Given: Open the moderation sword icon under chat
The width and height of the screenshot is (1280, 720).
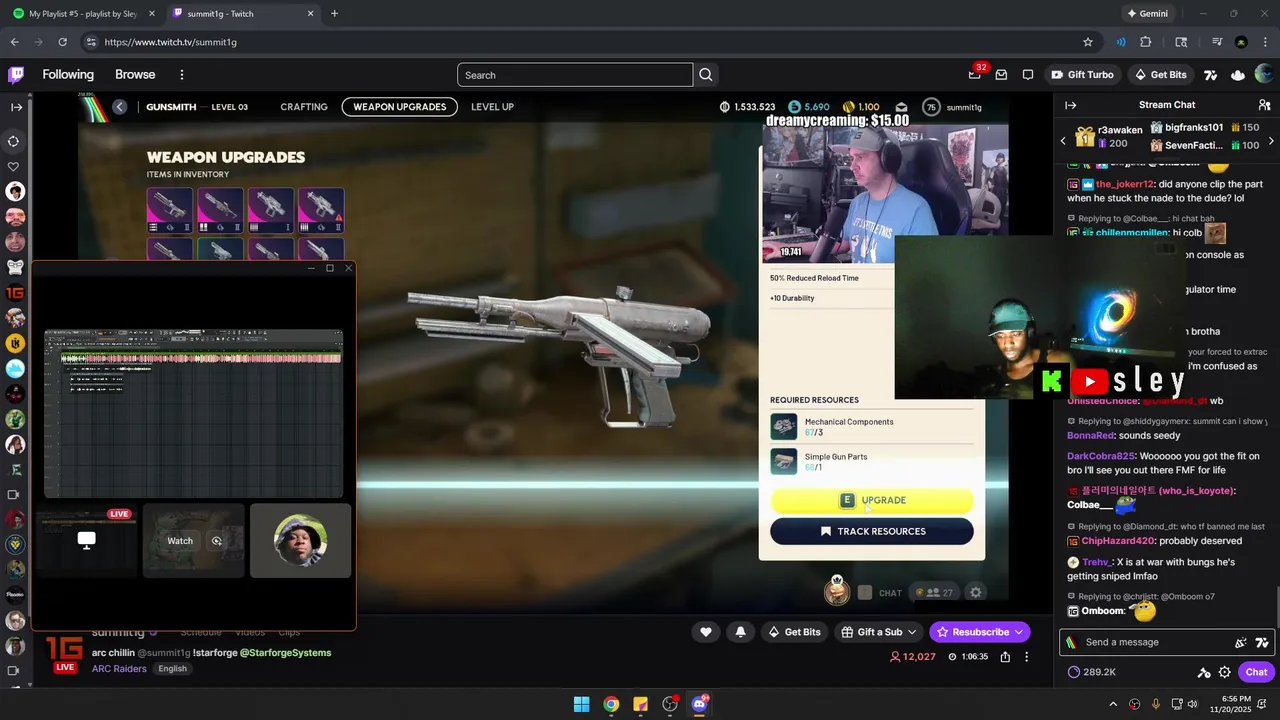Looking at the screenshot, I should tap(1204, 673).
